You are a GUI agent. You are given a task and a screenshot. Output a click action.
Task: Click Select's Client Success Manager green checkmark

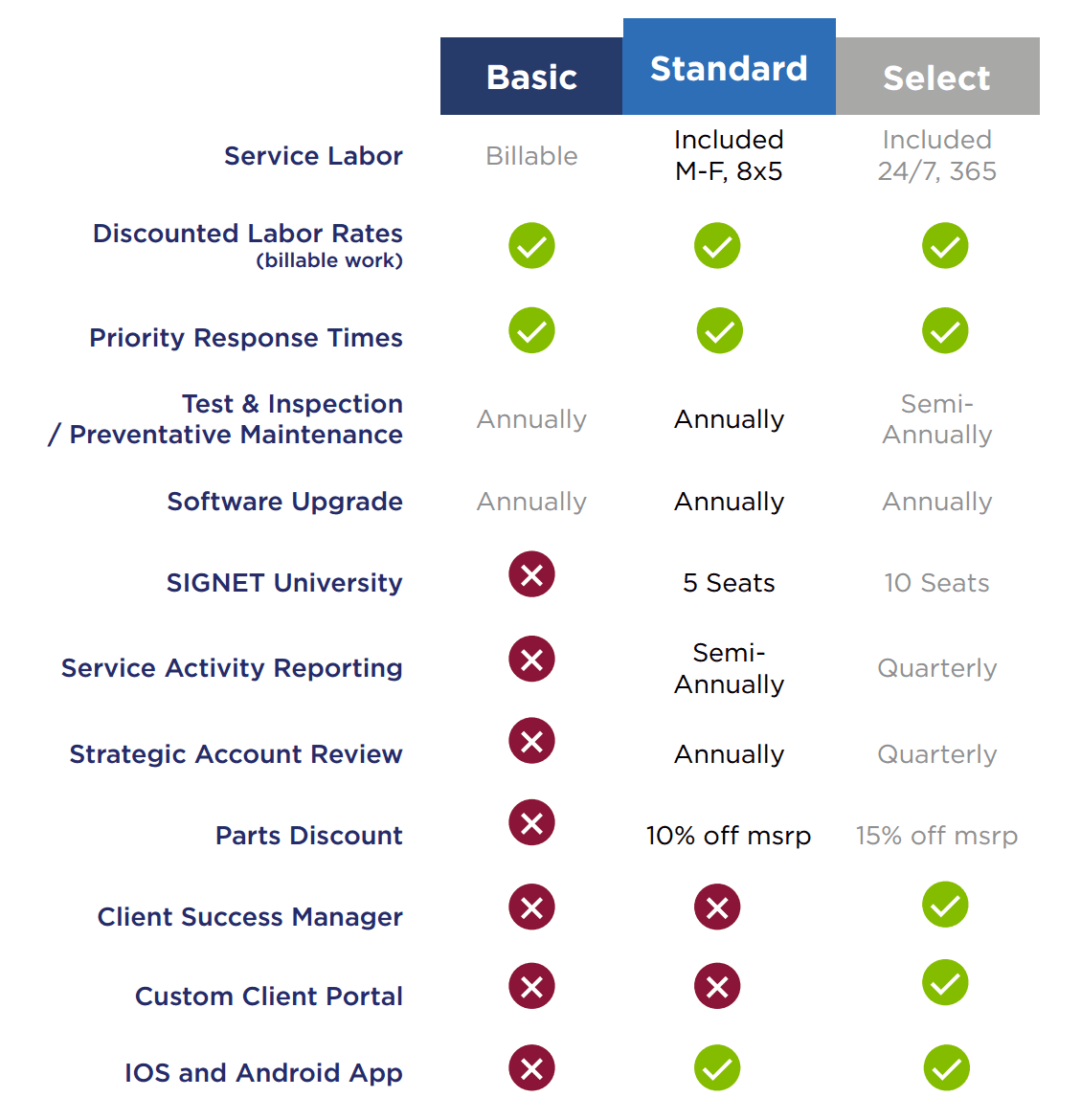tap(945, 905)
